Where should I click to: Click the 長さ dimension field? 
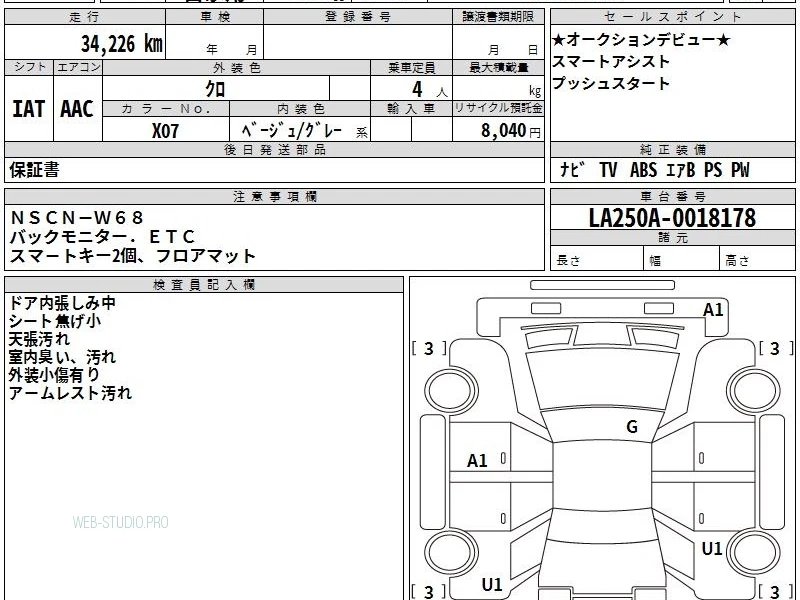[x=597, y=260]
